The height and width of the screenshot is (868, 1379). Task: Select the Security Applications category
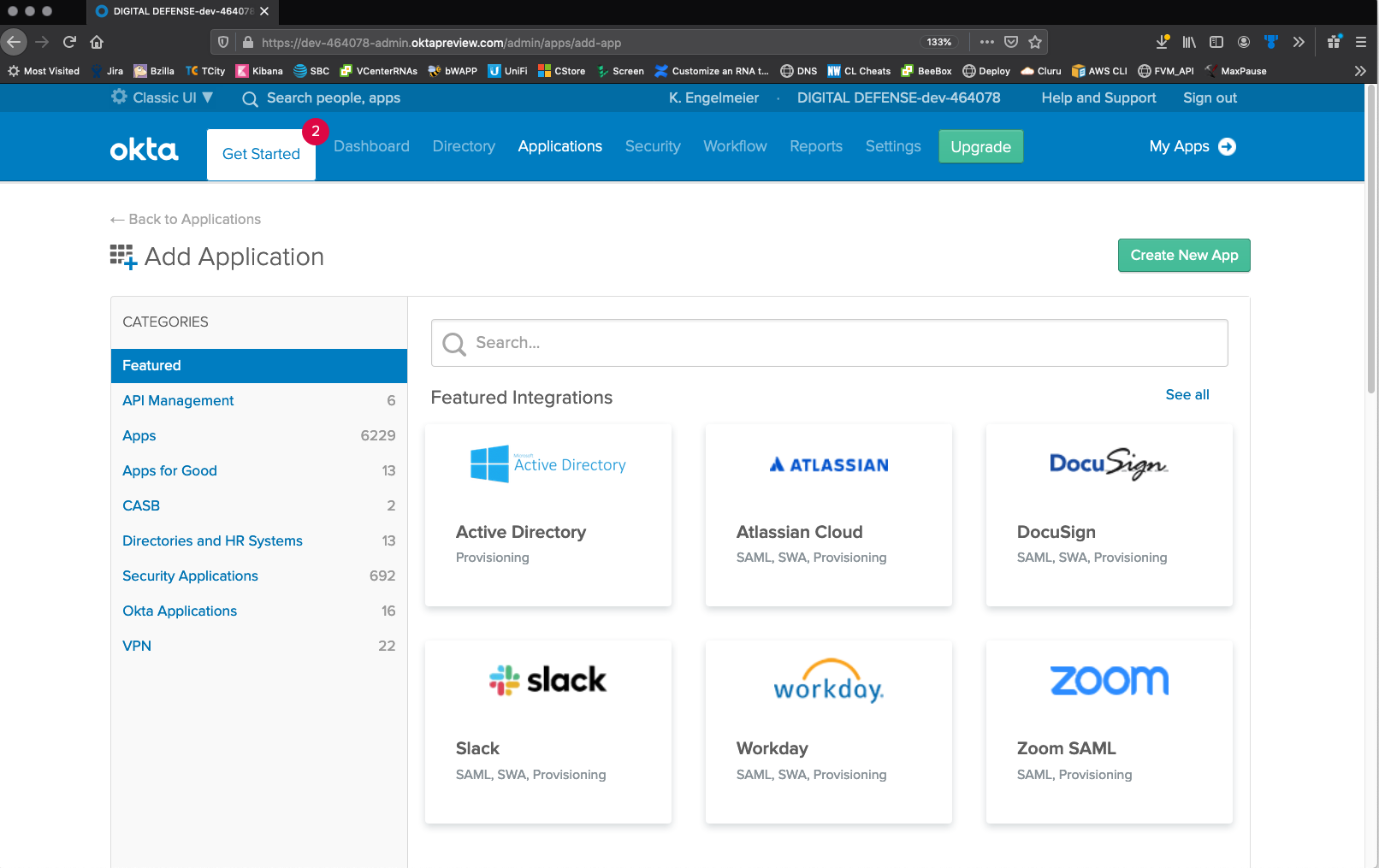tap(190, 576)
